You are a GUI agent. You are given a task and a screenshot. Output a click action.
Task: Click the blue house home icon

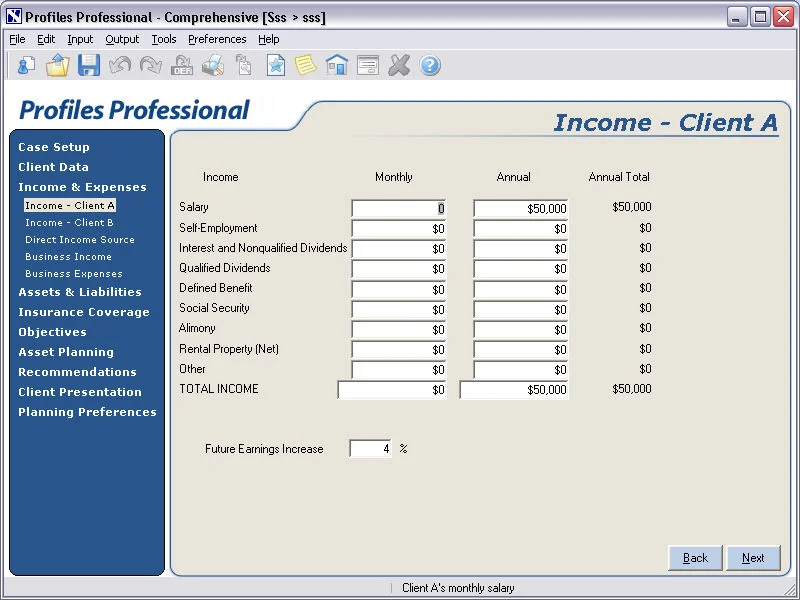point(337,65)
